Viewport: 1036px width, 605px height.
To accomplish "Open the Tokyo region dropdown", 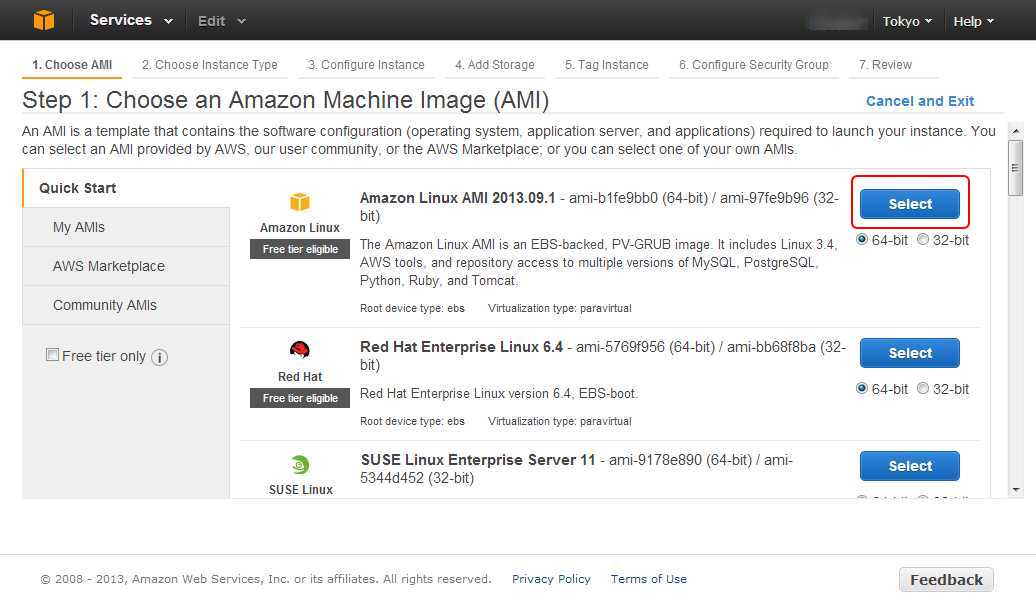I will pyautogui.click(x=907, y=21).
